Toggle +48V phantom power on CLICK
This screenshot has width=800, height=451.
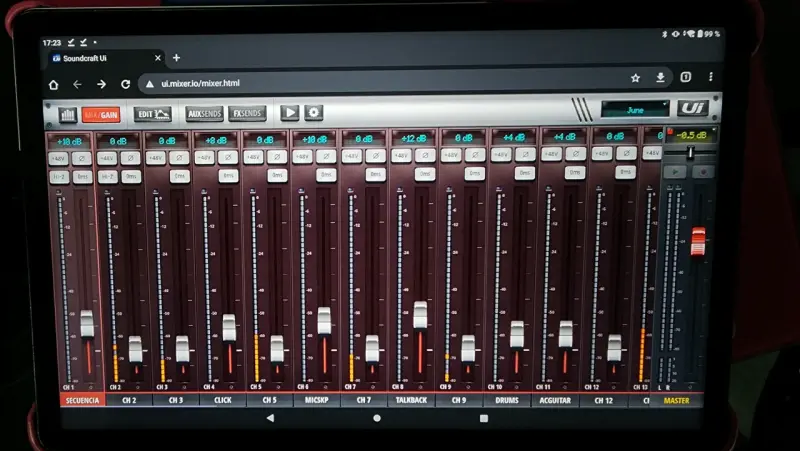click(x=204, y=158)
